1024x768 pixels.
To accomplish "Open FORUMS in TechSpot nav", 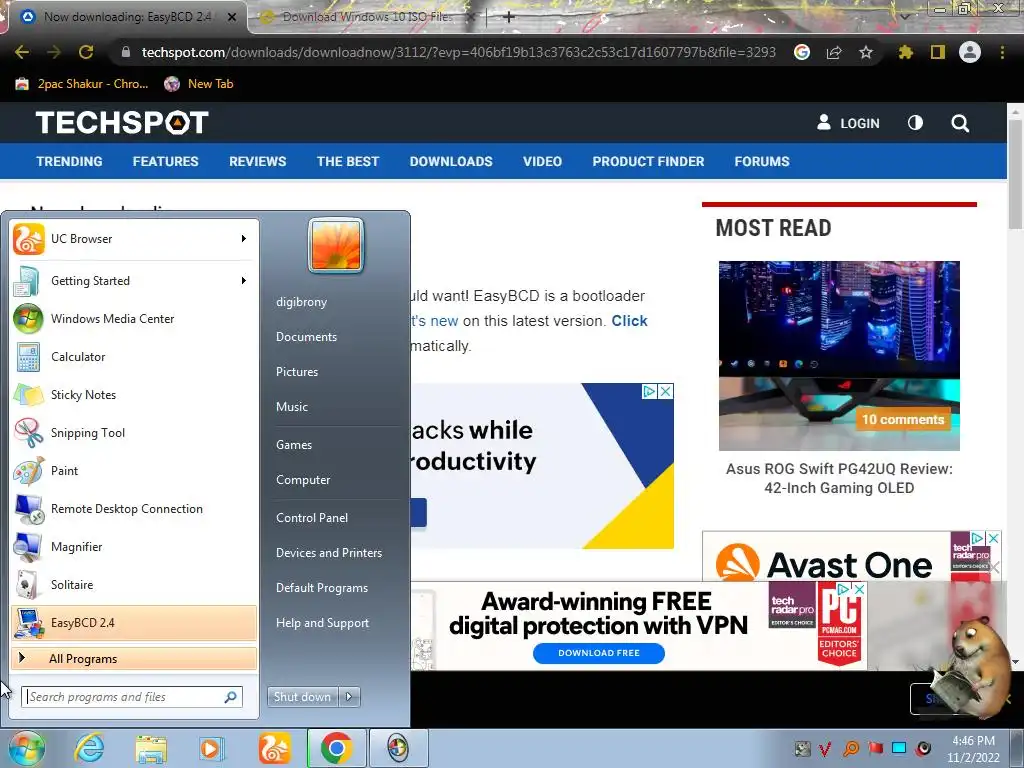I will pos(761,161).
